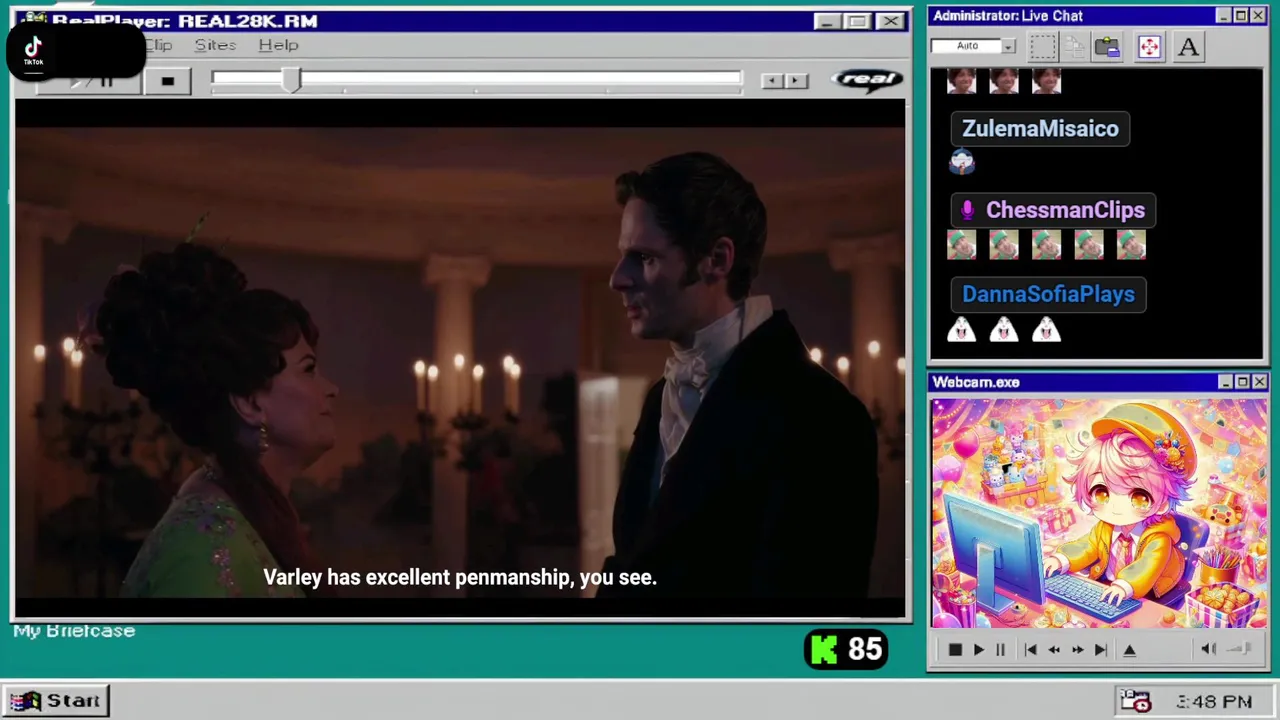Click the volume slider in Webcam.exe
Viewport: 1280px width, 720px height.
coord(1240,650)
